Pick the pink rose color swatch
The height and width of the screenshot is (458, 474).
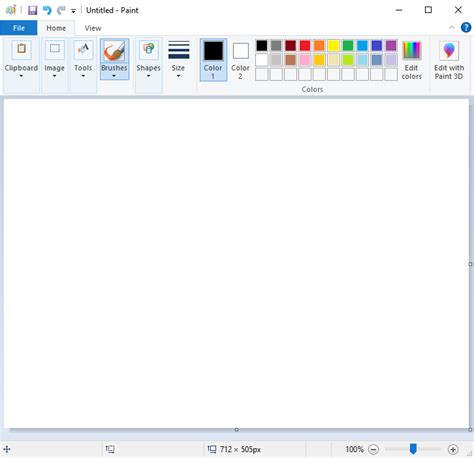coord(305,60)
